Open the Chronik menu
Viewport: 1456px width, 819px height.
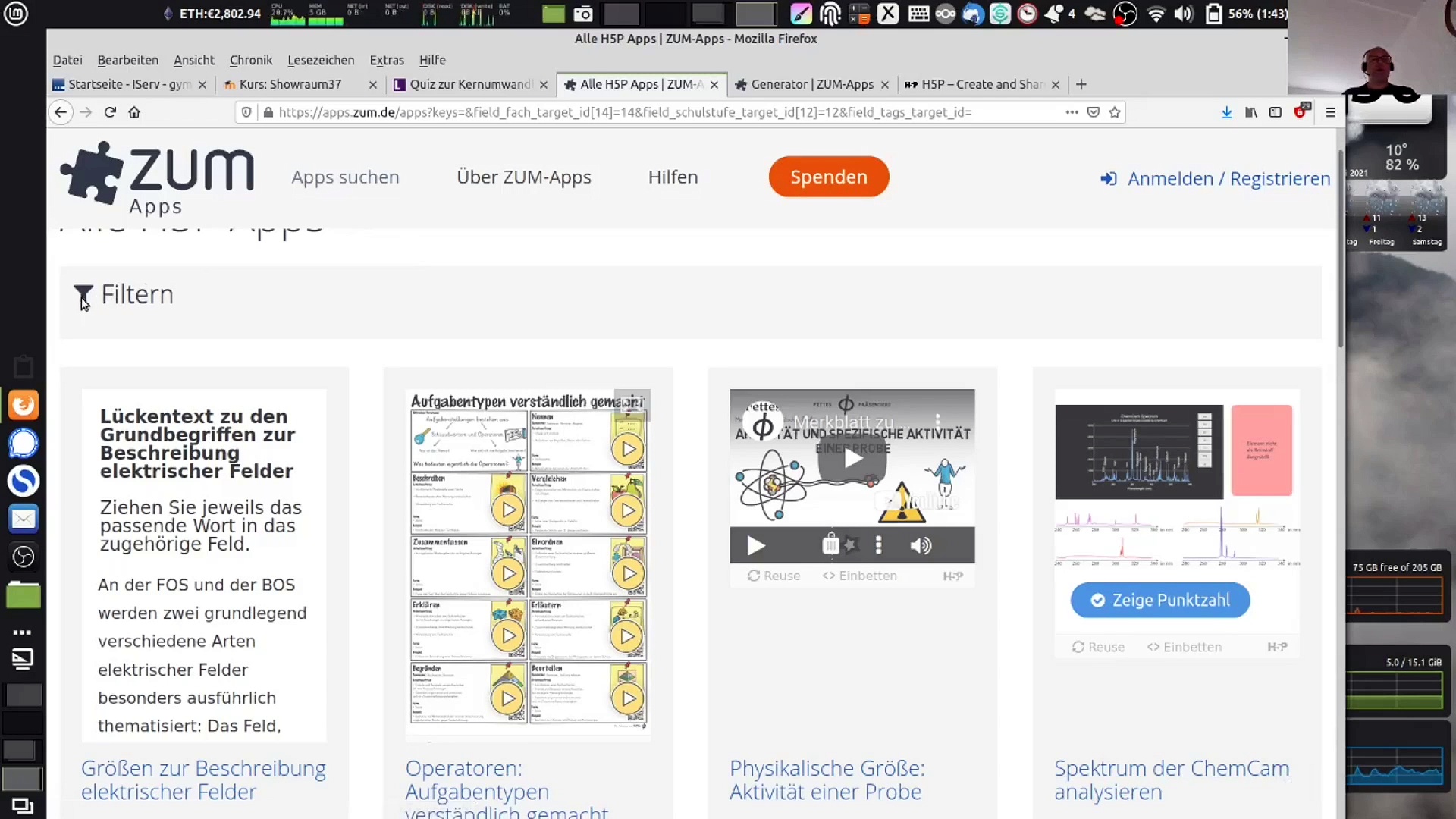point(250,60)
